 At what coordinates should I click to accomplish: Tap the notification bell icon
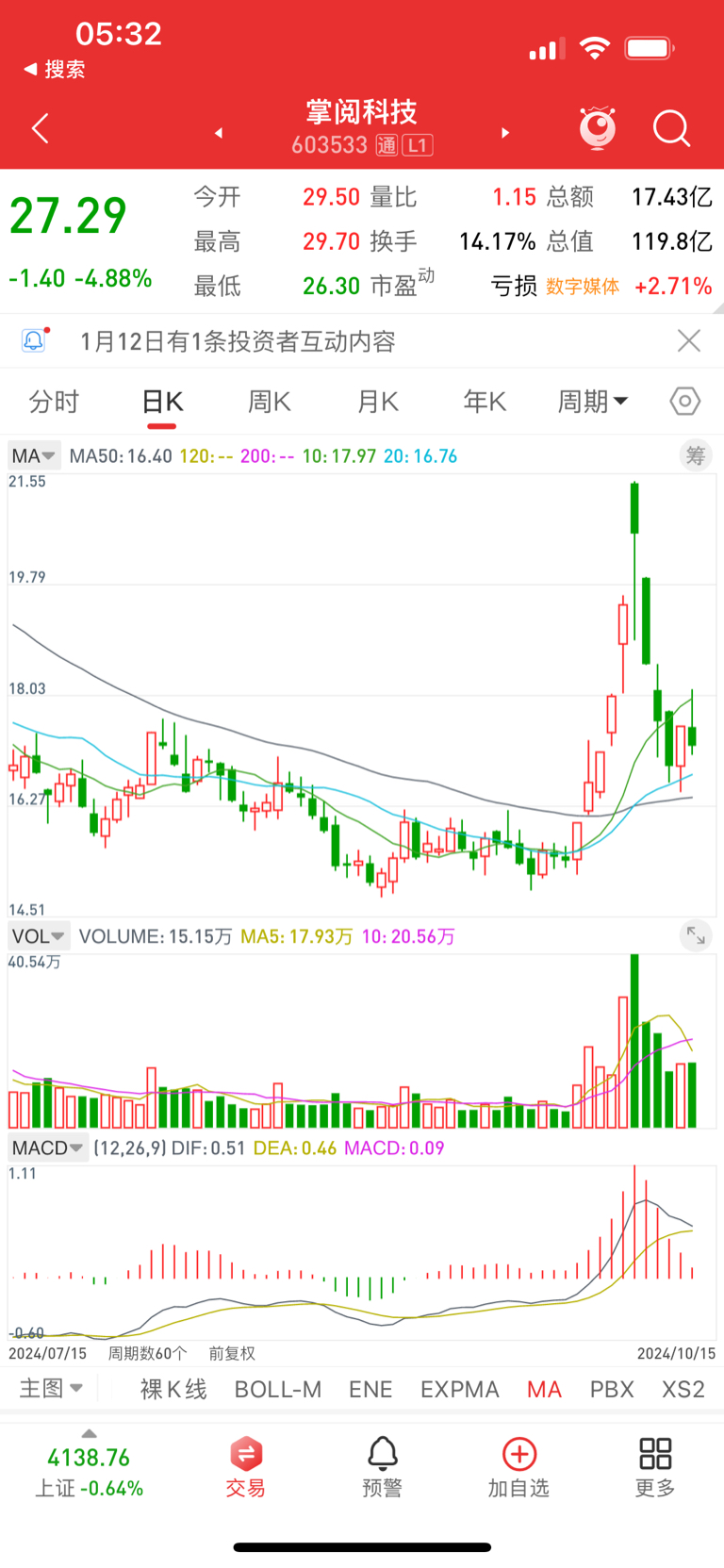coord(34,340)
